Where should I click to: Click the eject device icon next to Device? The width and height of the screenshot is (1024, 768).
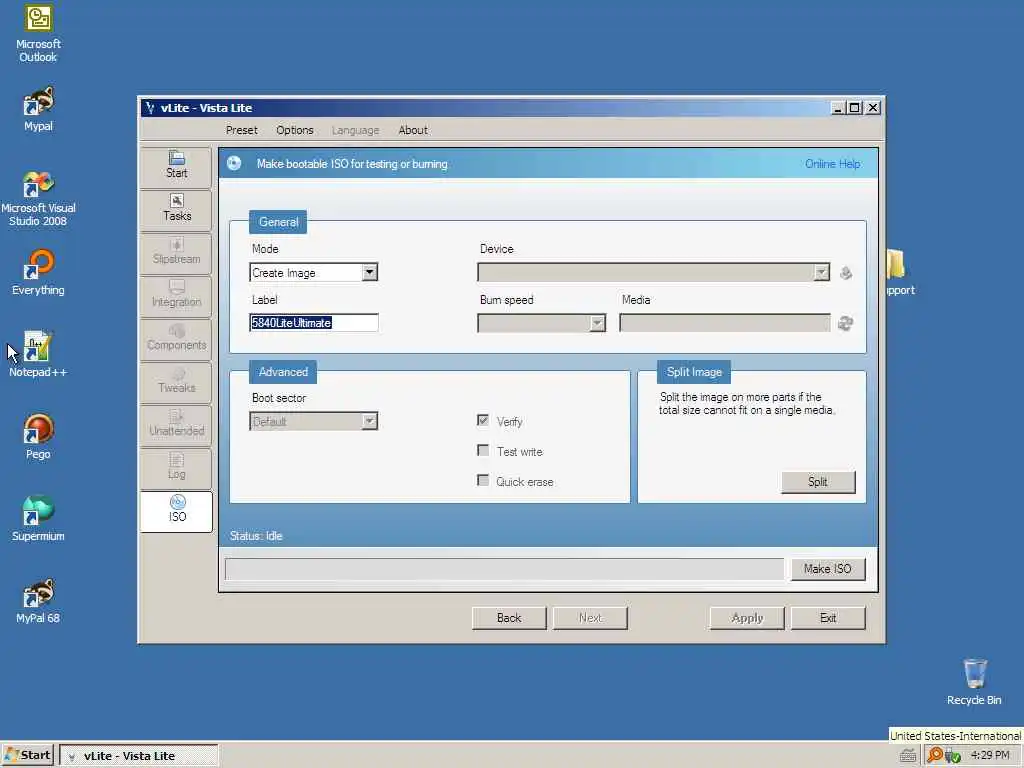[x=846, y=272]
